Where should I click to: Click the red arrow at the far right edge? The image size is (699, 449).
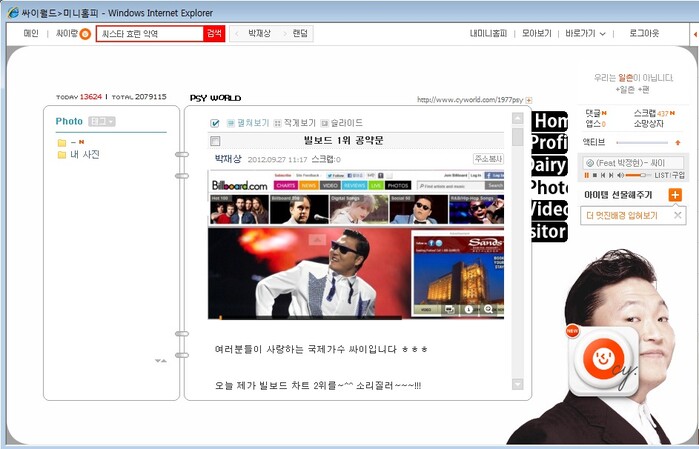(695, 34)
